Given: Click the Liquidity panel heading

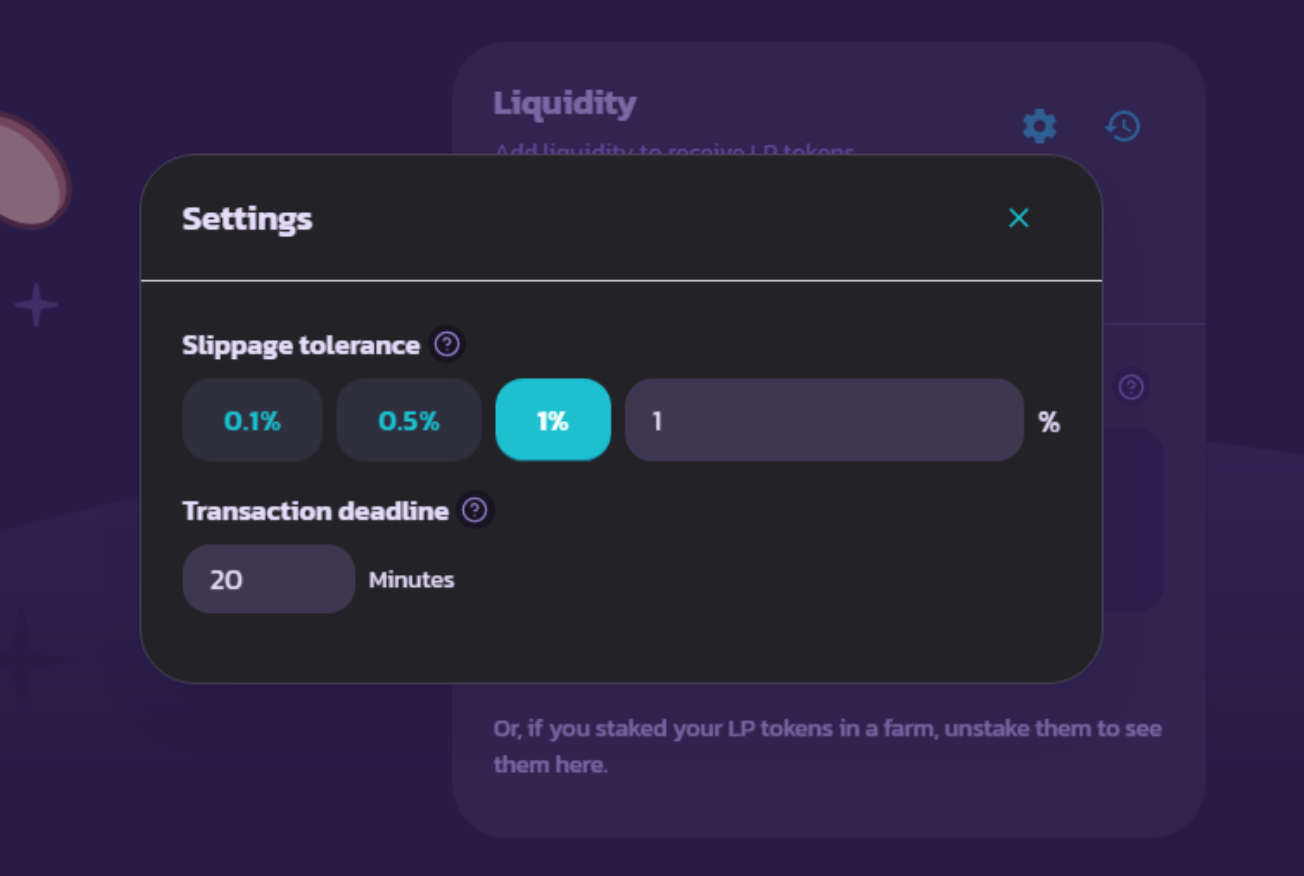Looking at the screenshot, I should (565, 104).
